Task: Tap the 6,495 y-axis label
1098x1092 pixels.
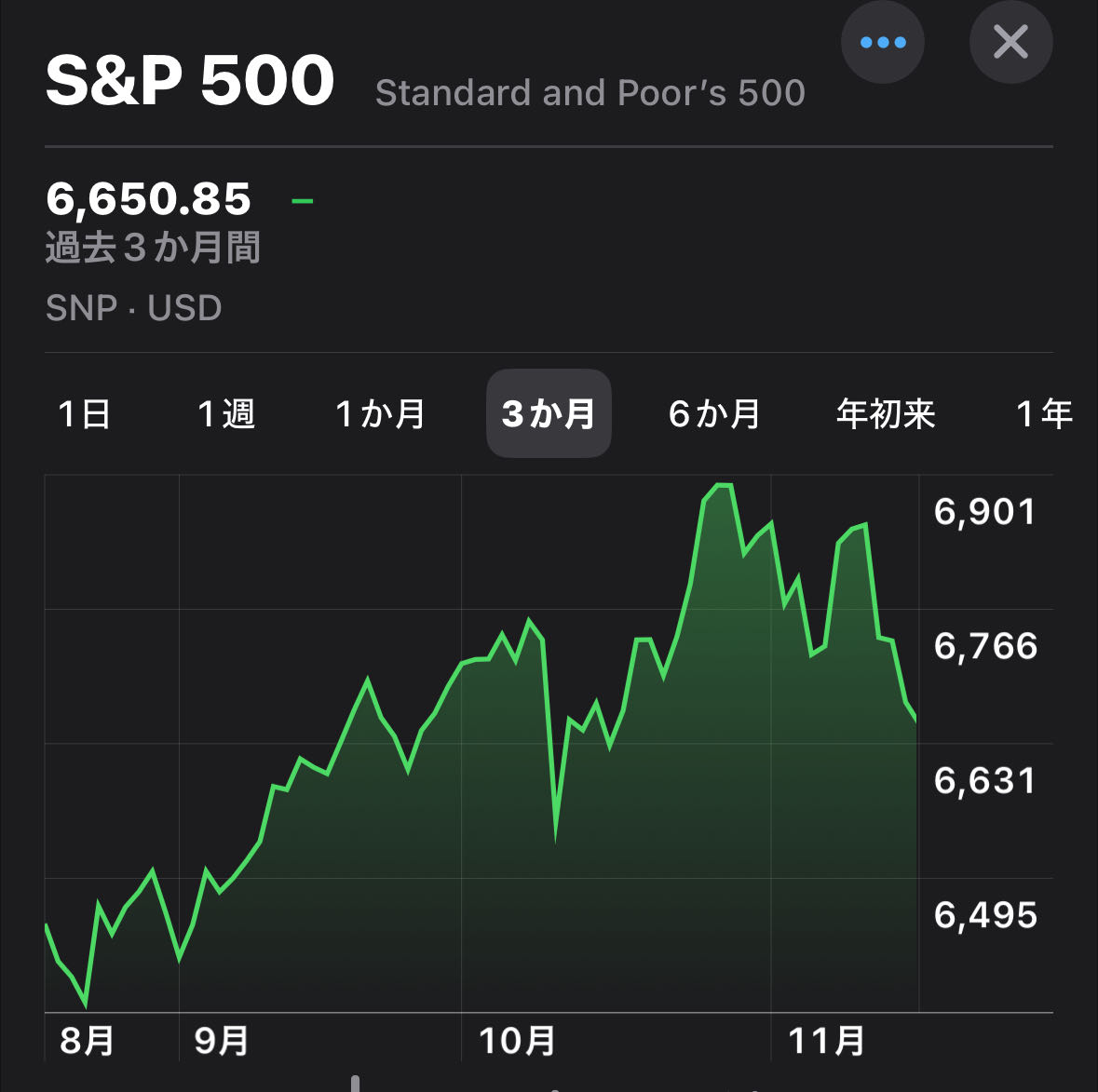Action: 985,915
